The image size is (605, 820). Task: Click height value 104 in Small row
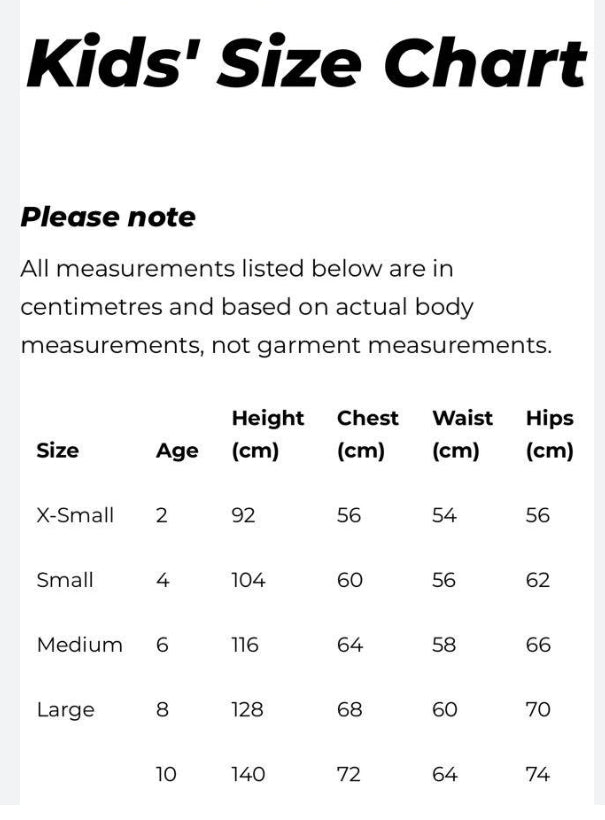pos(248,580)
